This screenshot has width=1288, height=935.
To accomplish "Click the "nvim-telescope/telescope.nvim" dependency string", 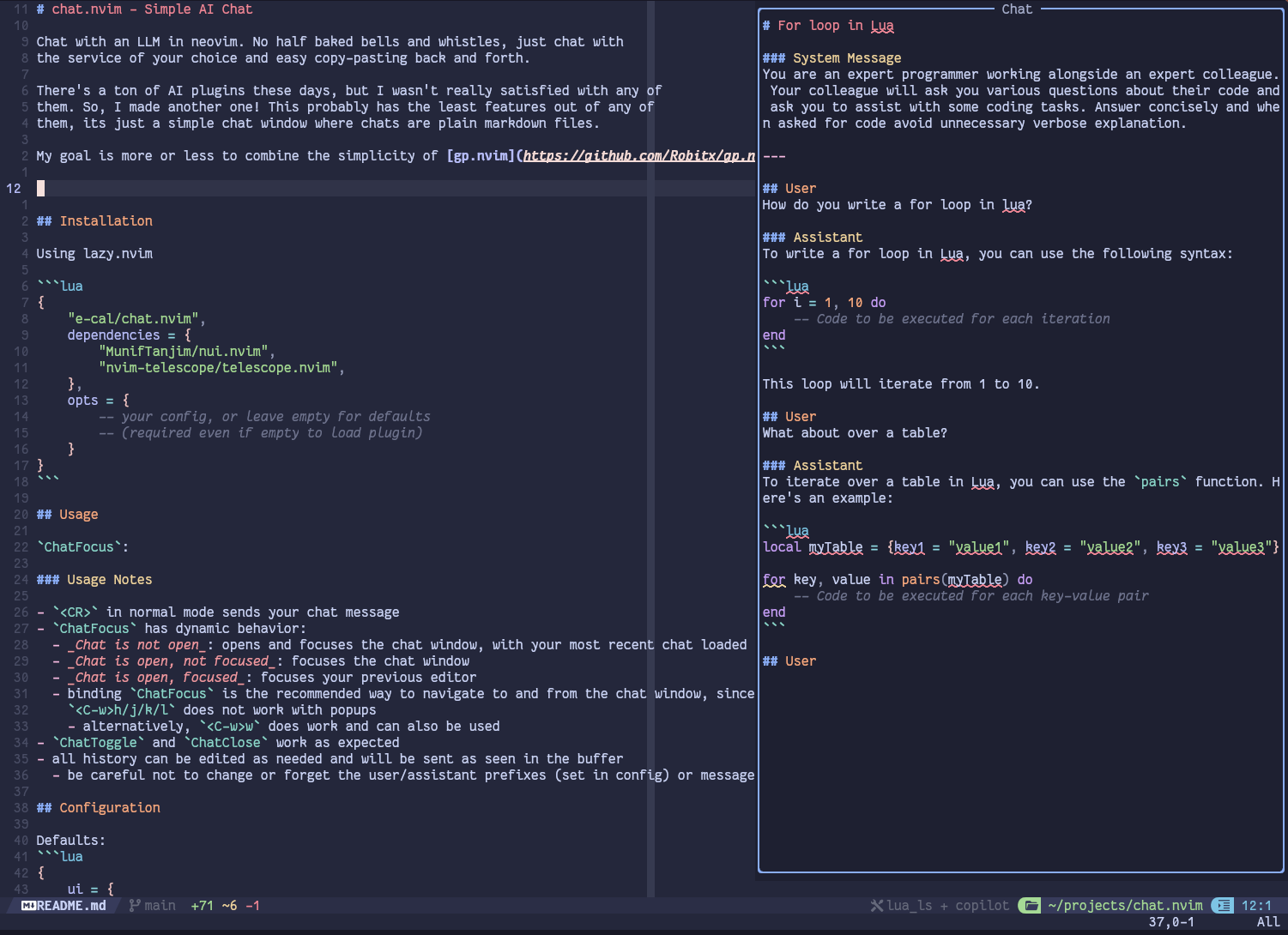I will [218, 368].
